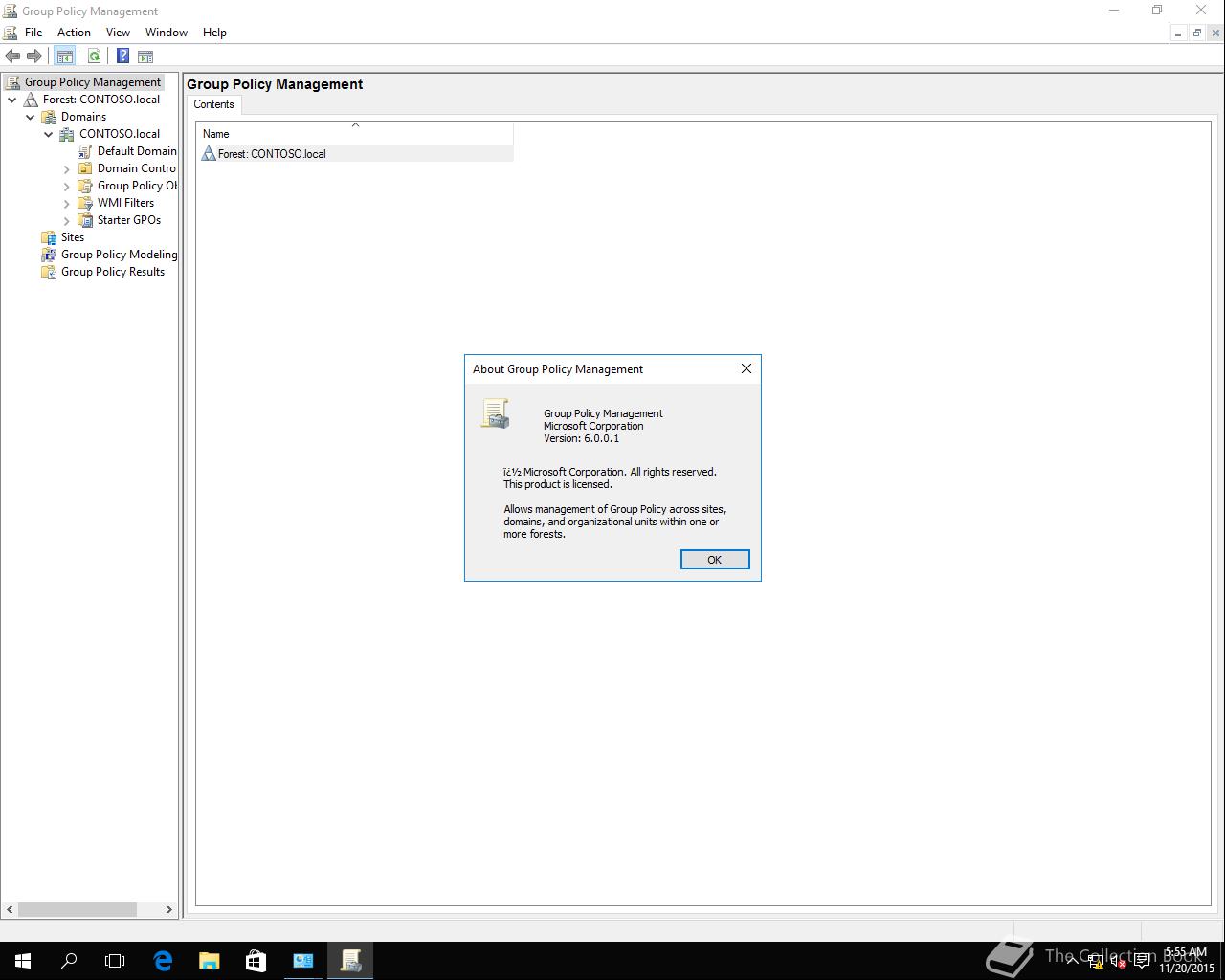Close the About Group Policy Management dialog
Viewport: 1225px width, 980px height.
746,368
